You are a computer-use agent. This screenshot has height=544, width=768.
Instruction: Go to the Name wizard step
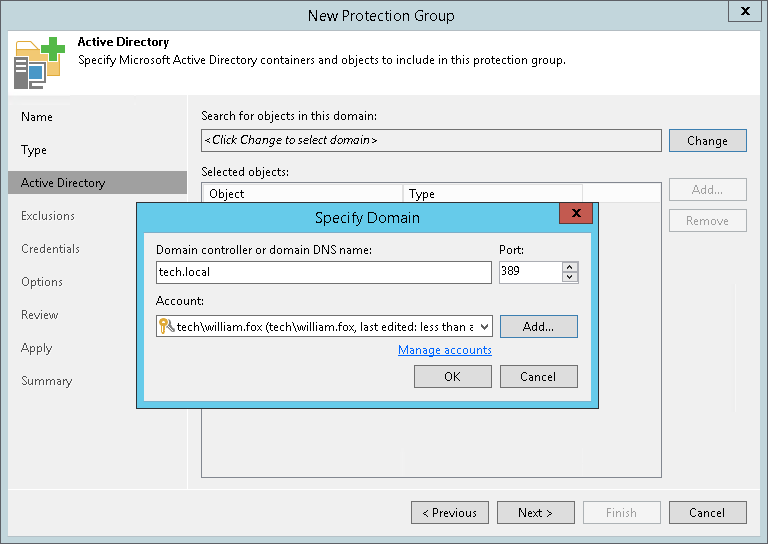[x=37, y=117]
